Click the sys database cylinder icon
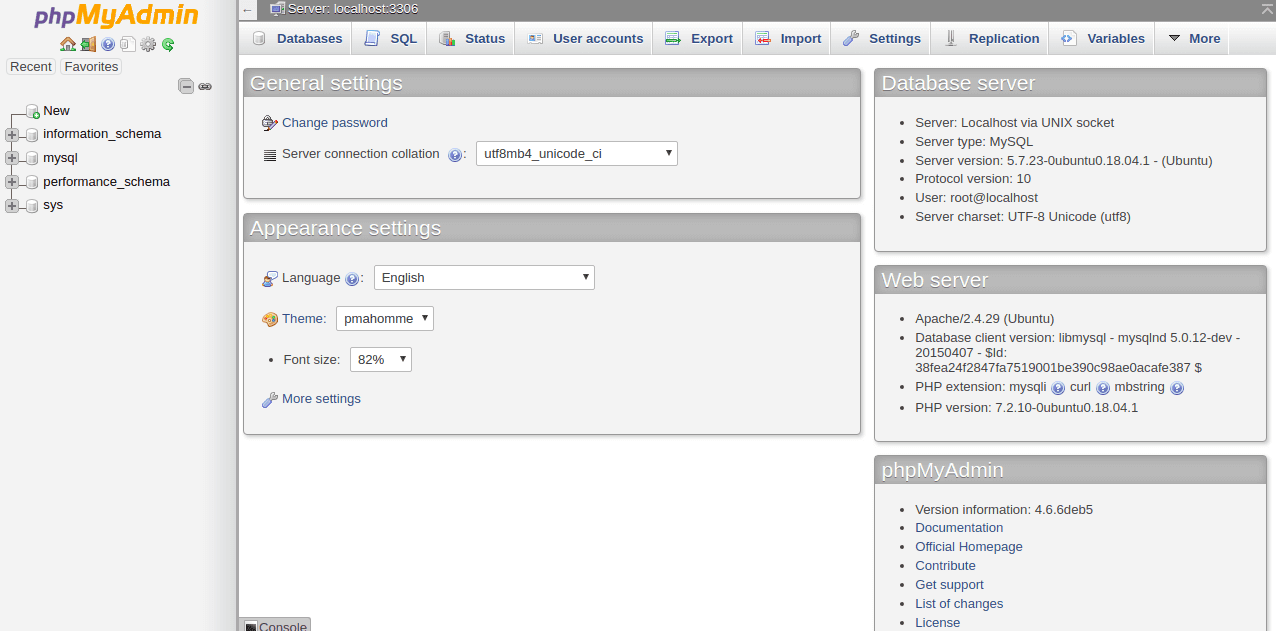Image resolution: width=1276 pixels, height=631 pixels. pyautogui.click(x=32, y=205)
